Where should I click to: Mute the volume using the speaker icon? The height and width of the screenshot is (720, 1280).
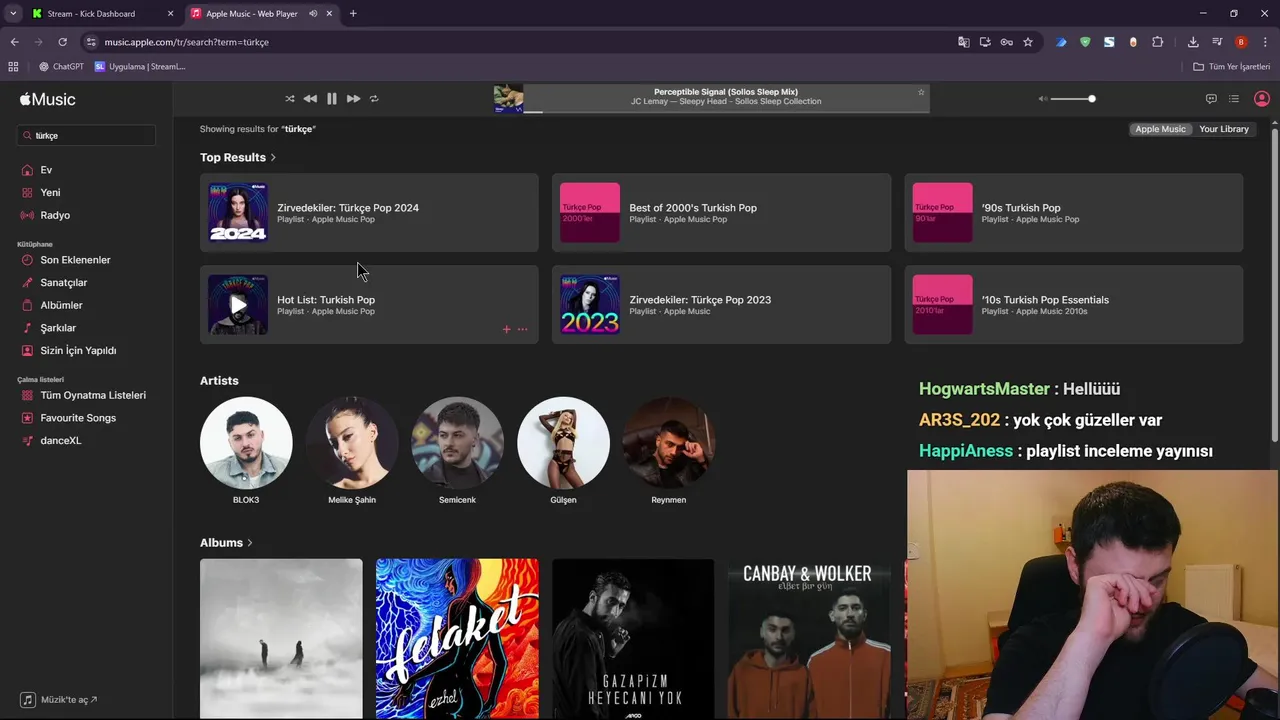tap(1042, 99)
